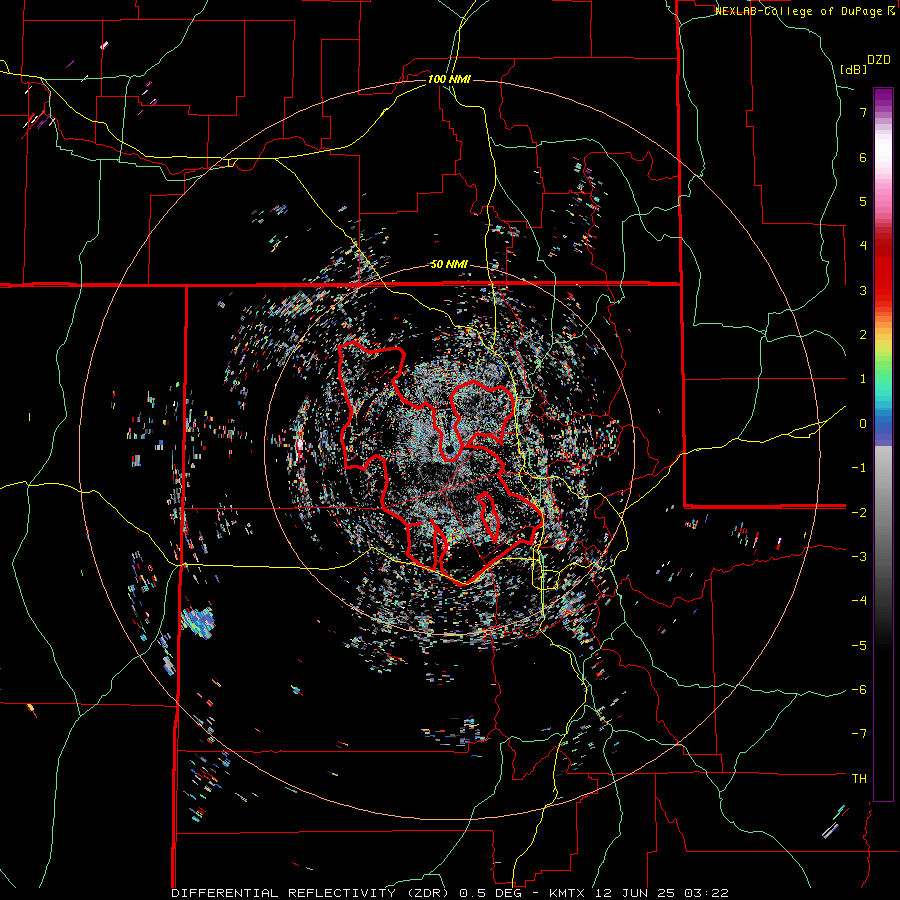
Task: Click the radar site dot at map center
Action: (x=449, y=448)
